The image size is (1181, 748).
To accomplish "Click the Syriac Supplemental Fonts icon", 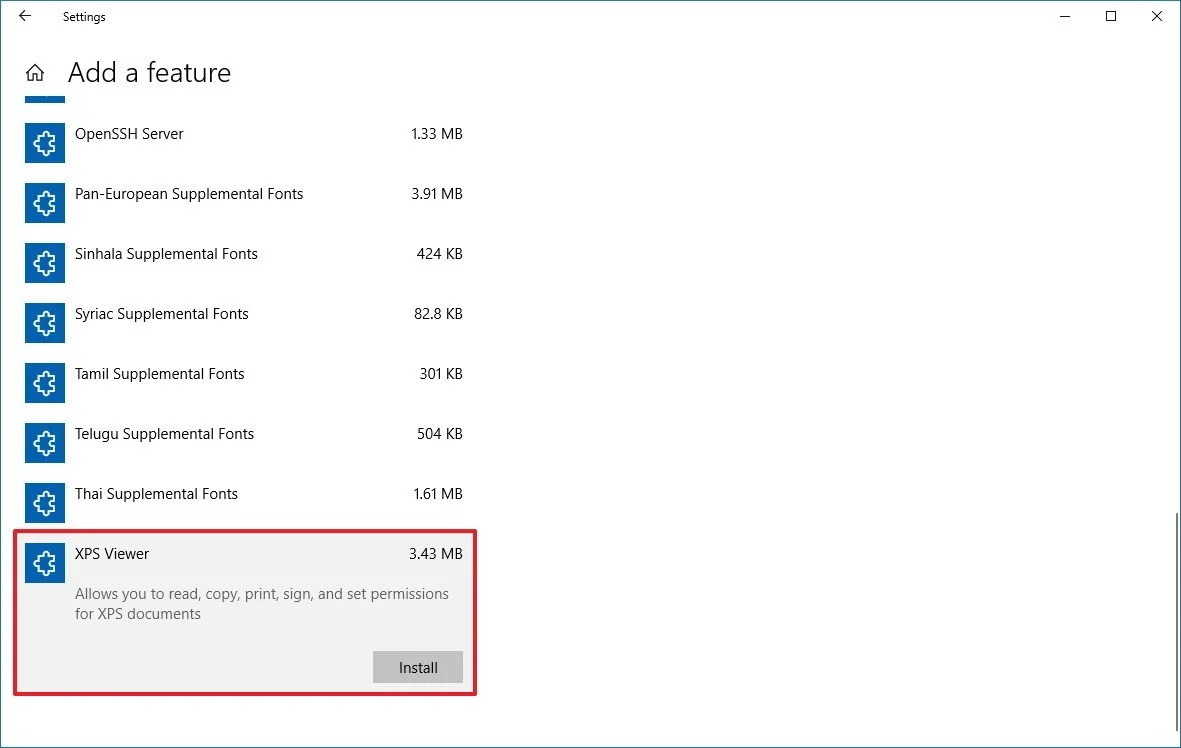I will point(44,323).
